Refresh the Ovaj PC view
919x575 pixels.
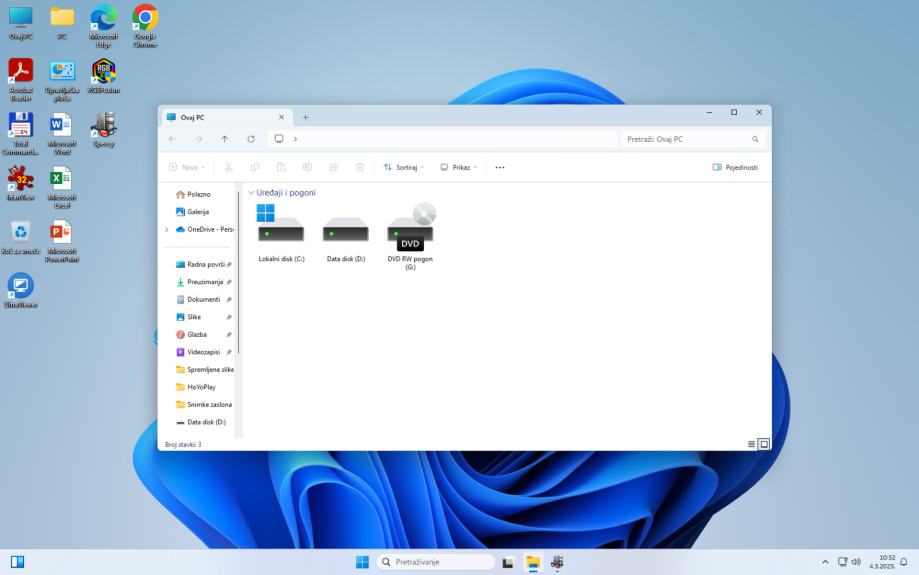pos(251,139)
